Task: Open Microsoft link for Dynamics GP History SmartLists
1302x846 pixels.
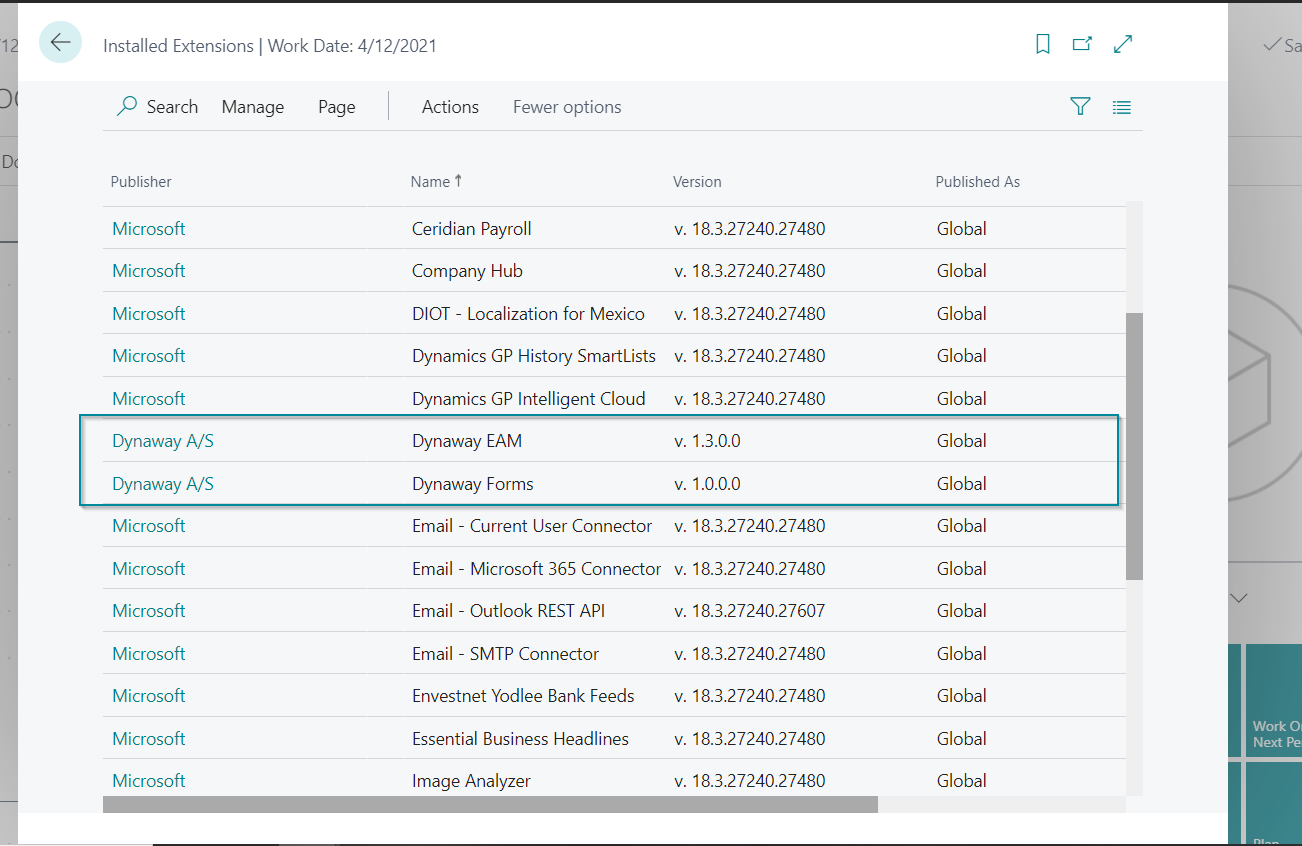Action: pyautogui.click(x=149, y=356)
